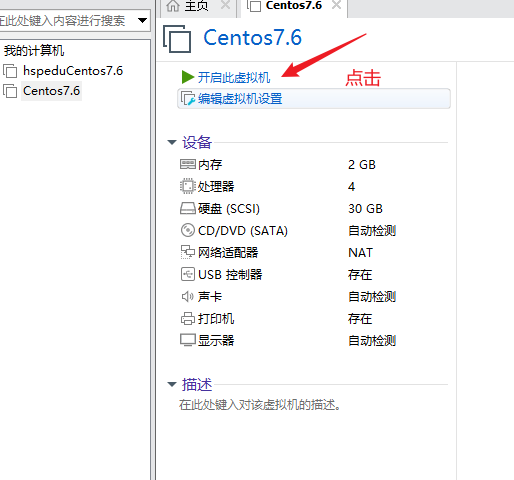Switch to the 主页 home tab
This screenshot has width=514, height=480.
(187, 6)
